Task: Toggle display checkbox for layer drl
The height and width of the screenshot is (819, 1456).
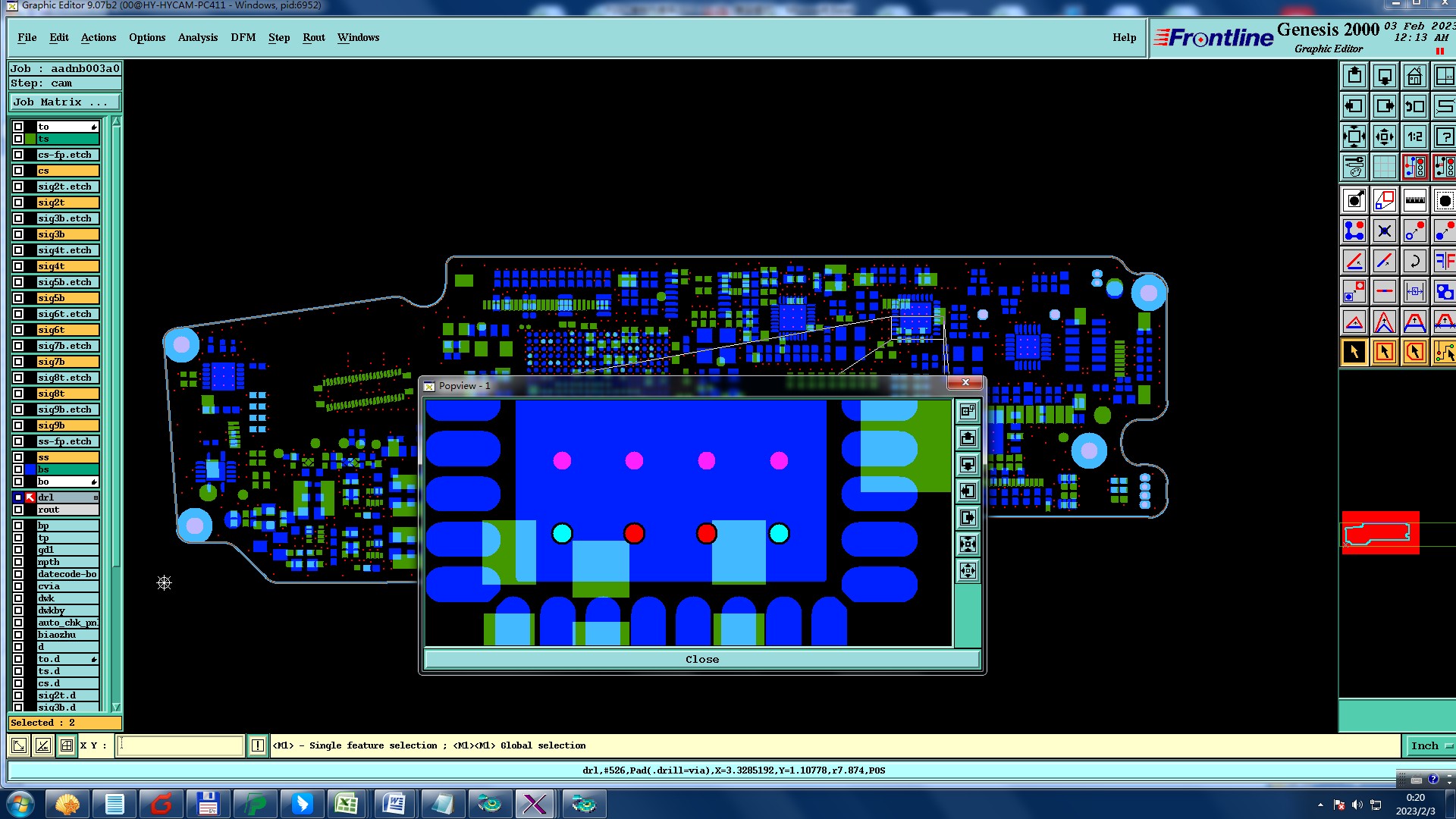Action: [x=18, y=497]
